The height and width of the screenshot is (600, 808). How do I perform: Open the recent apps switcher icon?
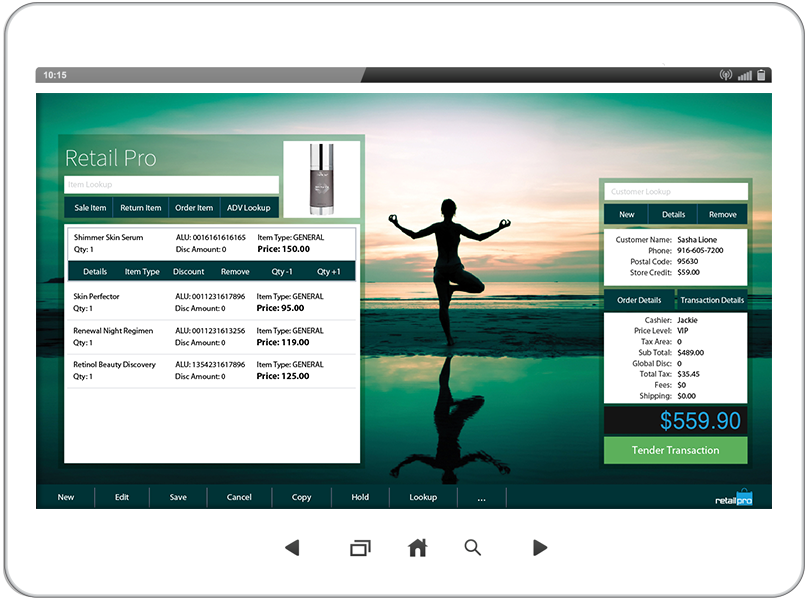tap(359, 548)
